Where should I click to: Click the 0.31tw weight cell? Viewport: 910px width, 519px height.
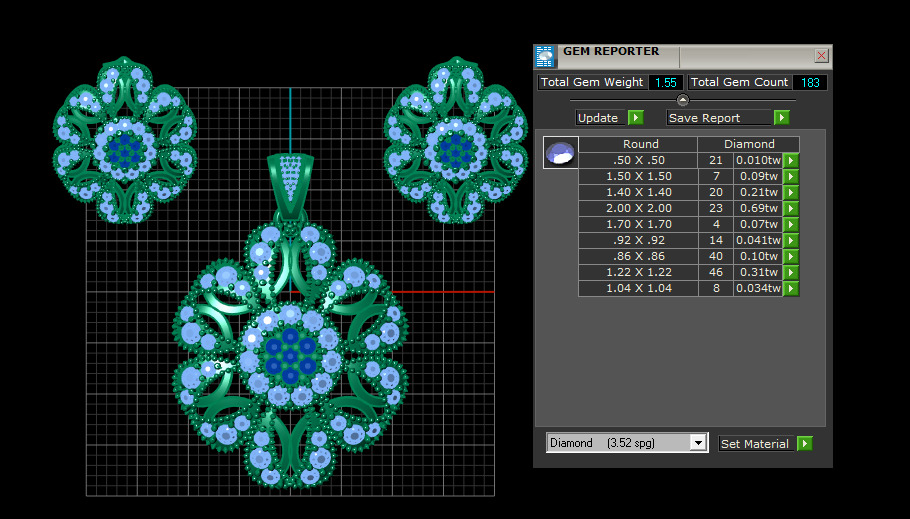tap(759, 272)
